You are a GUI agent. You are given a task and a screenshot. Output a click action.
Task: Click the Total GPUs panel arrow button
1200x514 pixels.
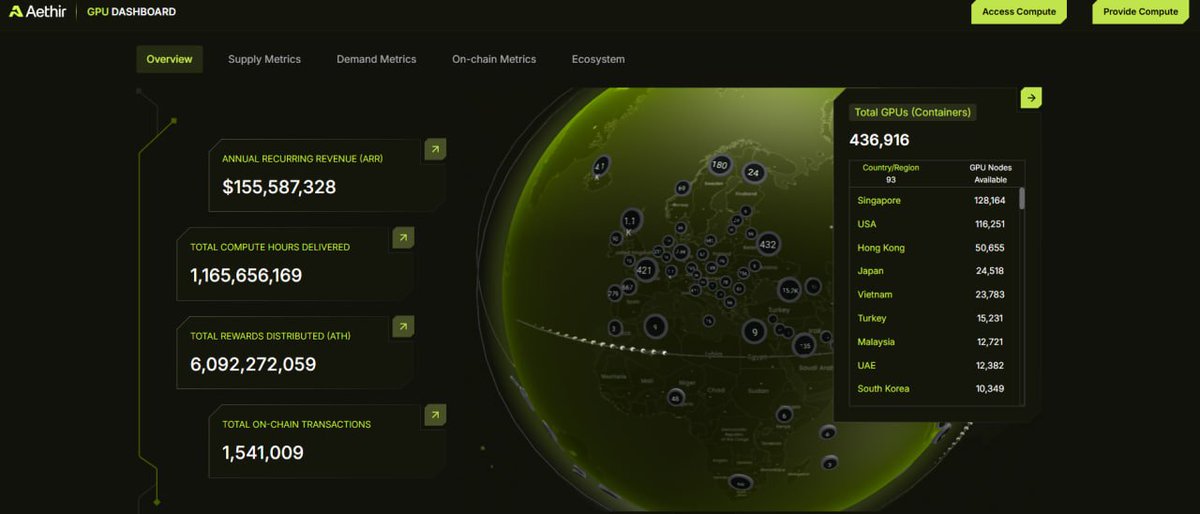pos(1032,97)
